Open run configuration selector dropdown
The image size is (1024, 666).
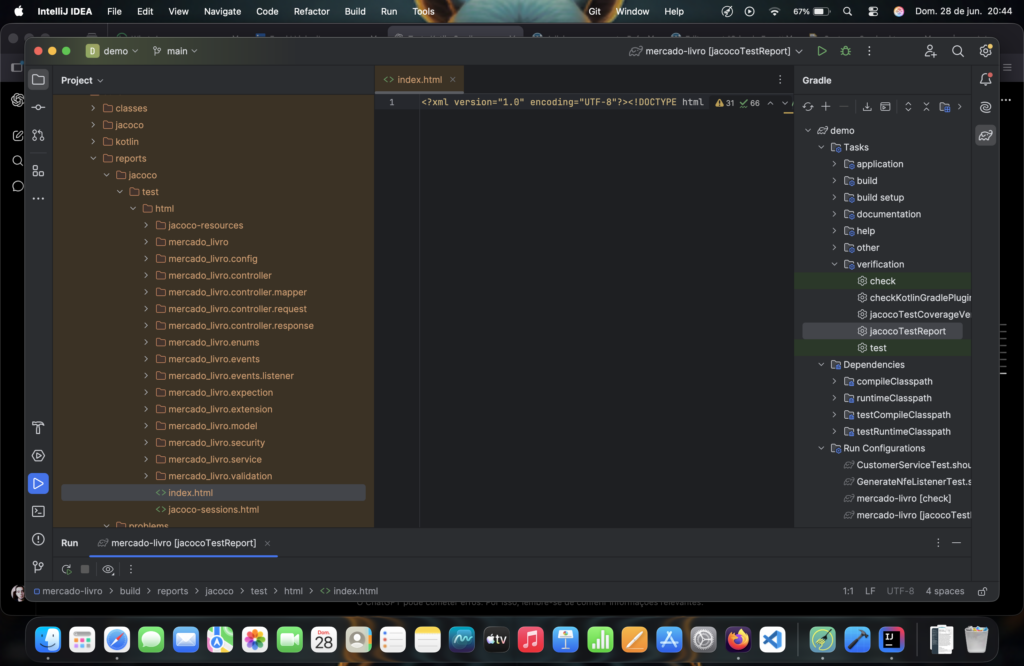coord(716,51)
